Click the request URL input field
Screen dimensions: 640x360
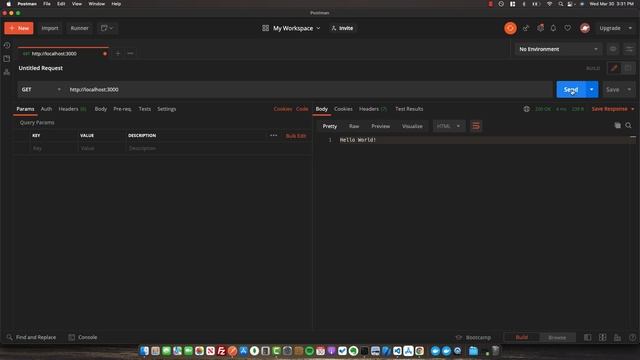[309, 89]
